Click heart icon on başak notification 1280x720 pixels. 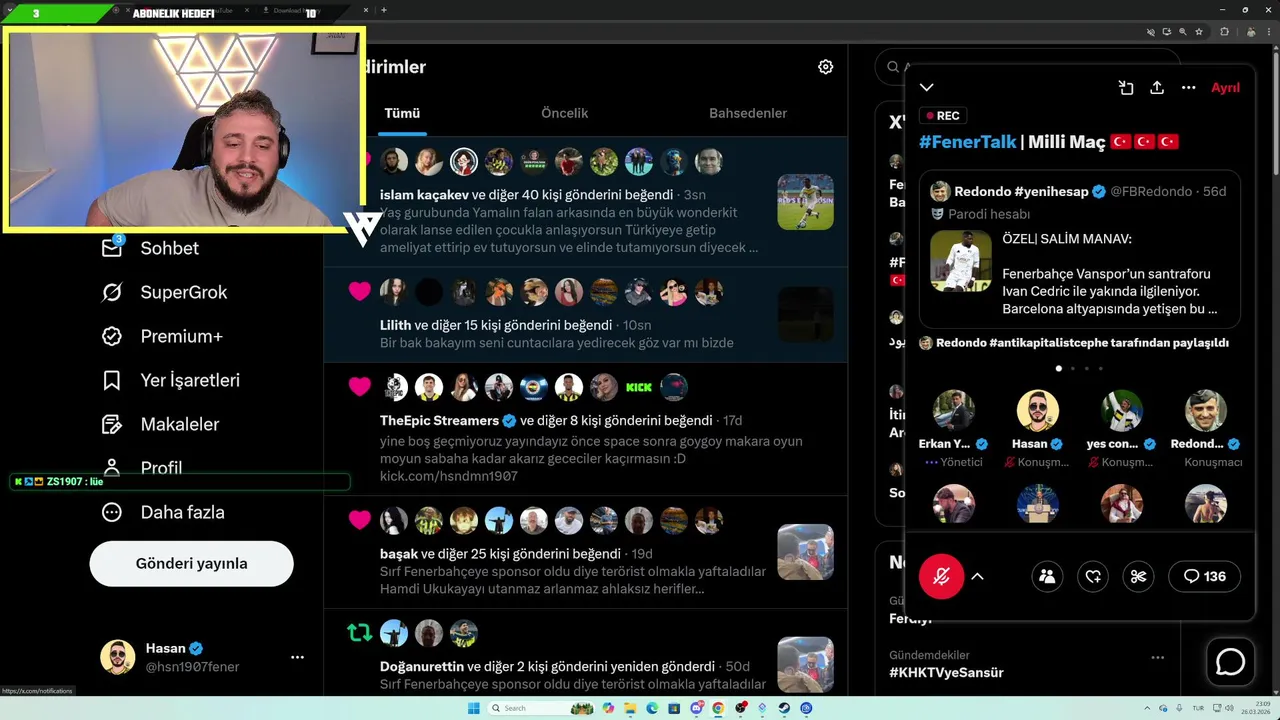coord(359,520)
